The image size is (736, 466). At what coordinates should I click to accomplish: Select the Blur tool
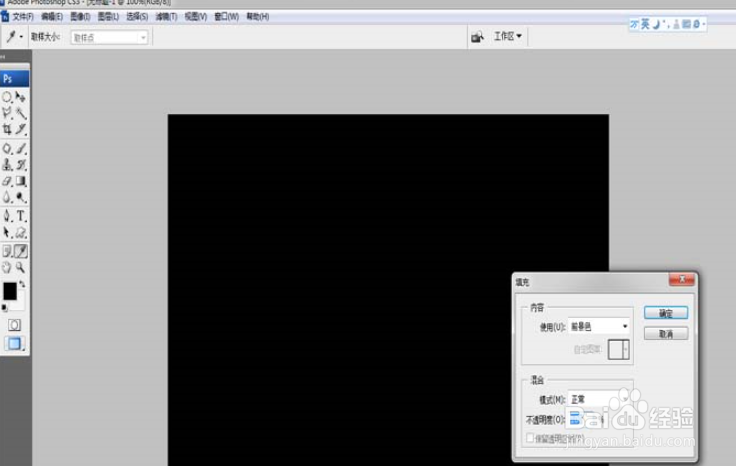point(7,197)
